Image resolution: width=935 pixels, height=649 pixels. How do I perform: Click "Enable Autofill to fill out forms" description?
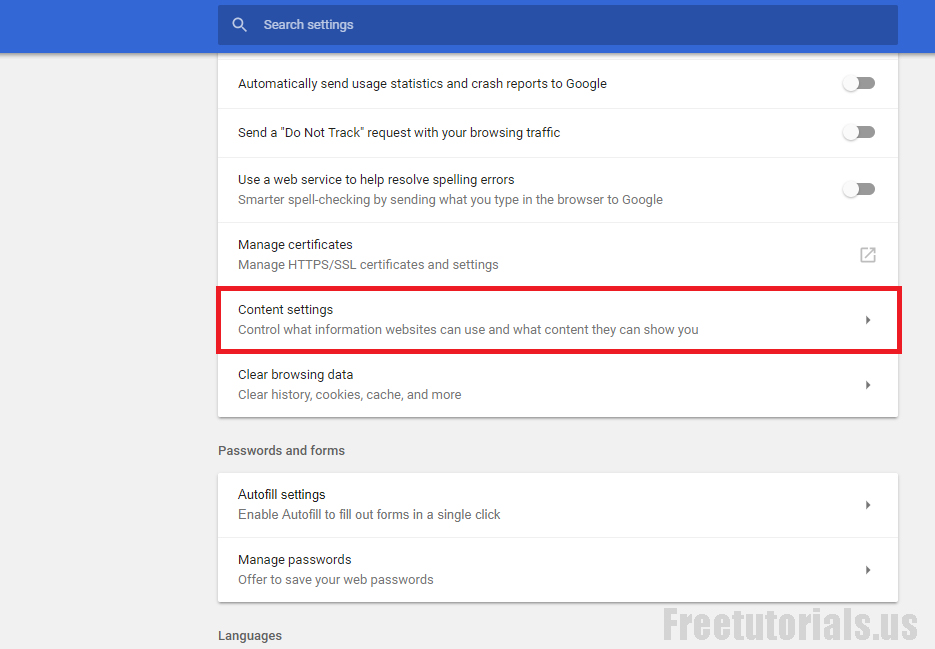369,515
